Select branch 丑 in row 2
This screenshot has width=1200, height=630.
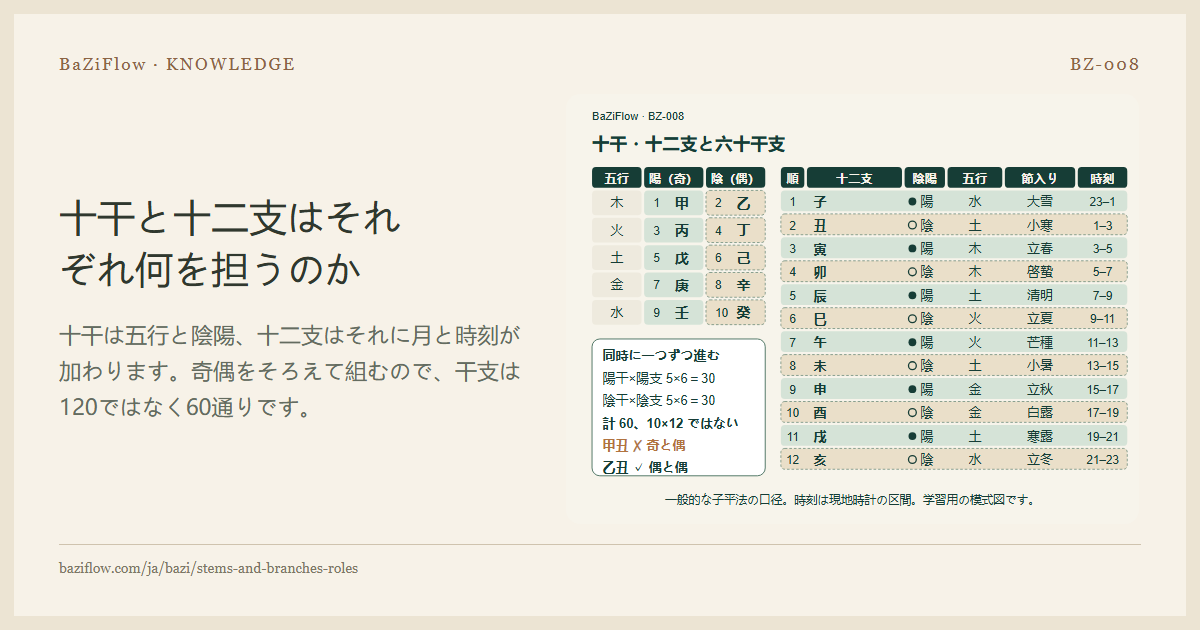pos(820,225)
